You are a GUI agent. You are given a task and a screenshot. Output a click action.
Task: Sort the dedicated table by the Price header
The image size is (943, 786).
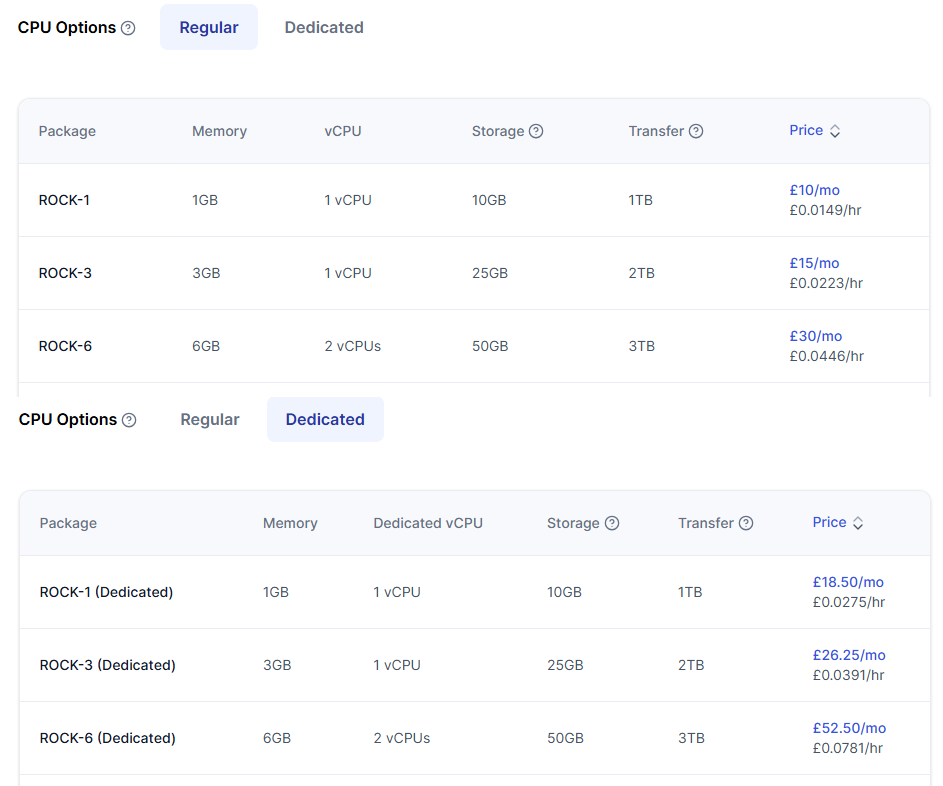829,522
